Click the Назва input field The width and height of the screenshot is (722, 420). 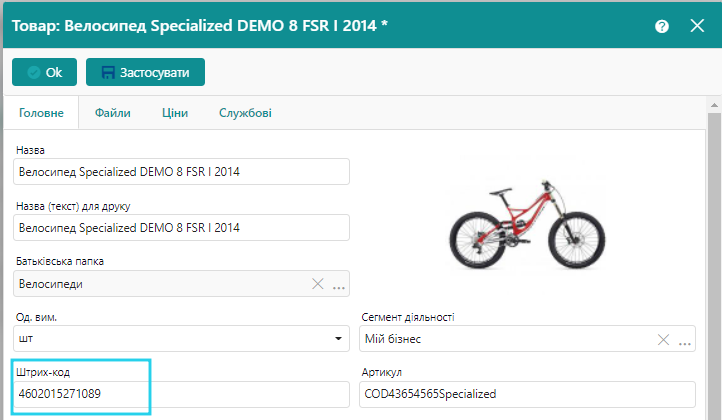pyautogui.click(x=180, y=171)
